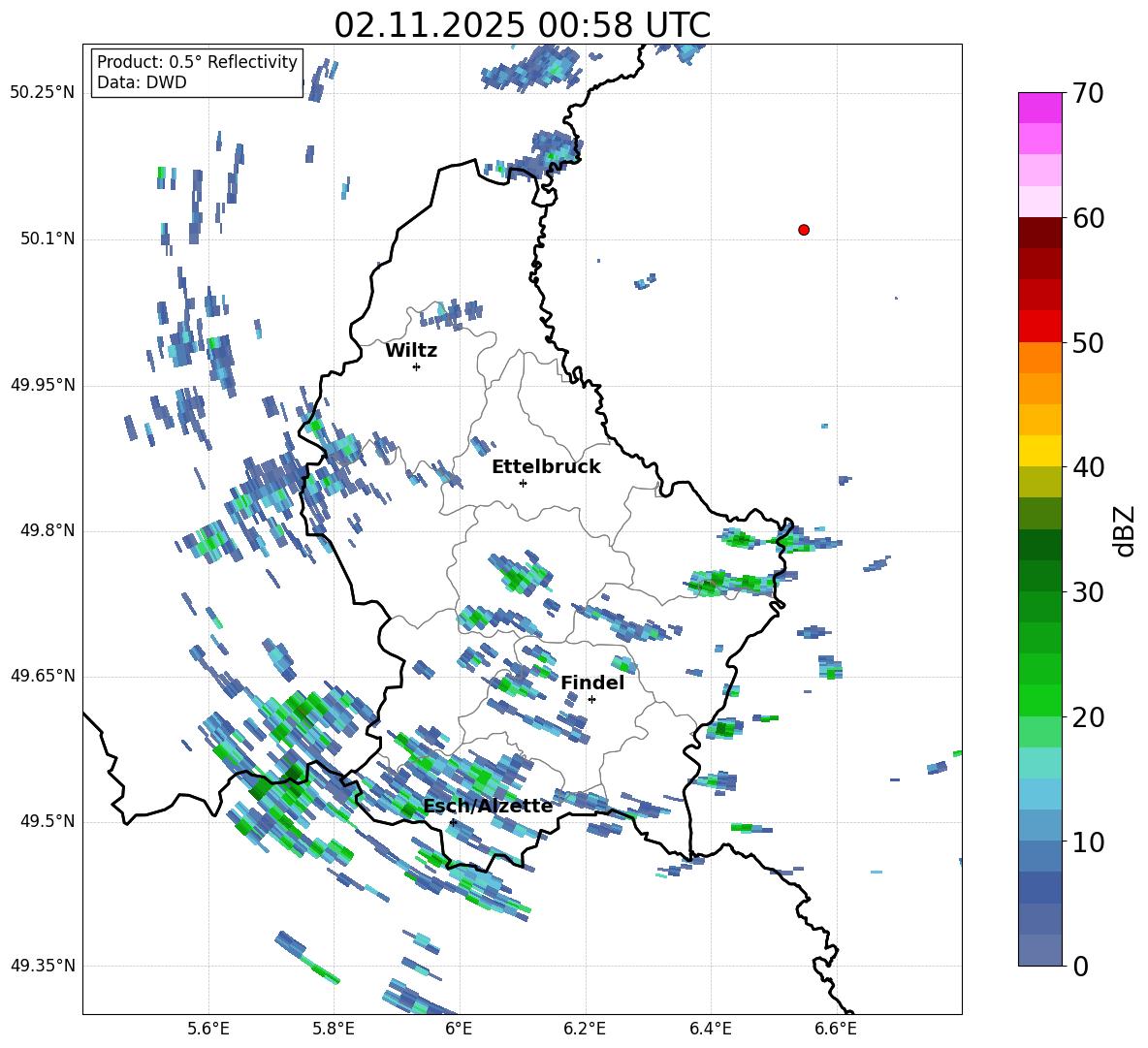Click the 70 value on colorbar
1148x1048 pixels.
1088,93
